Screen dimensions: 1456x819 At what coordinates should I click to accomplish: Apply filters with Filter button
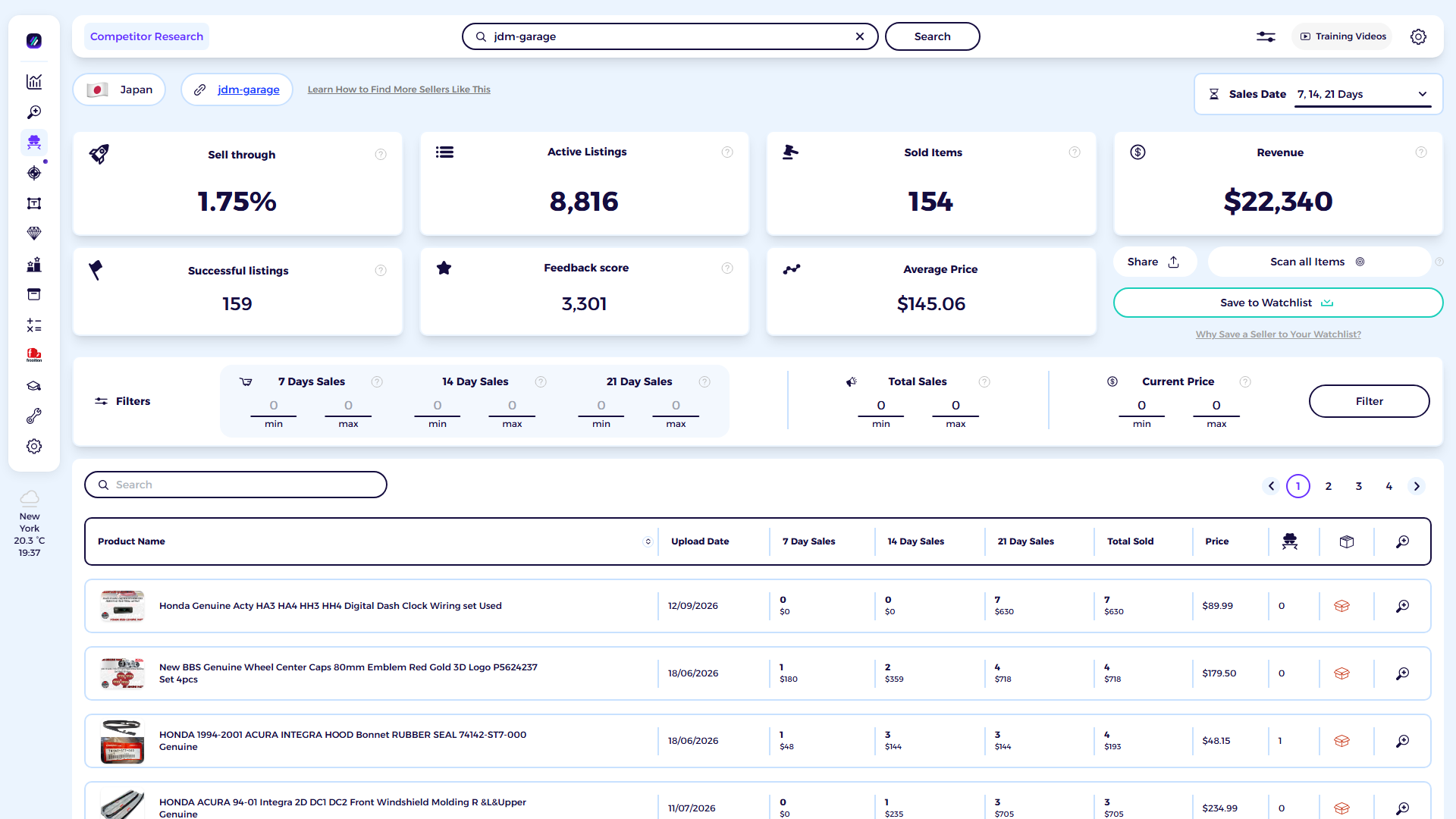(1369, 401)
